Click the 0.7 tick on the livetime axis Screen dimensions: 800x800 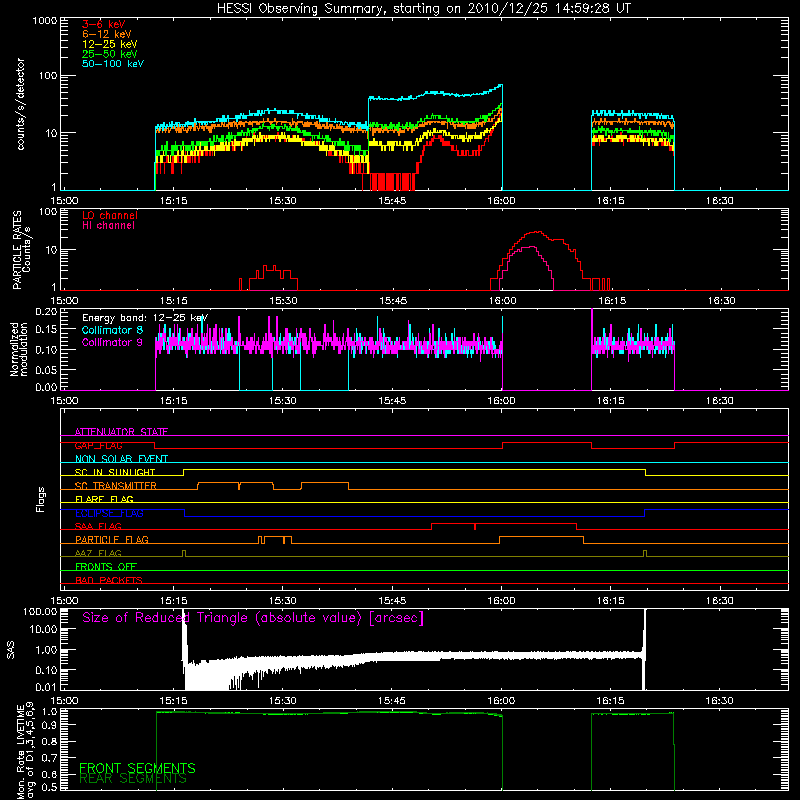pos(49,758)
